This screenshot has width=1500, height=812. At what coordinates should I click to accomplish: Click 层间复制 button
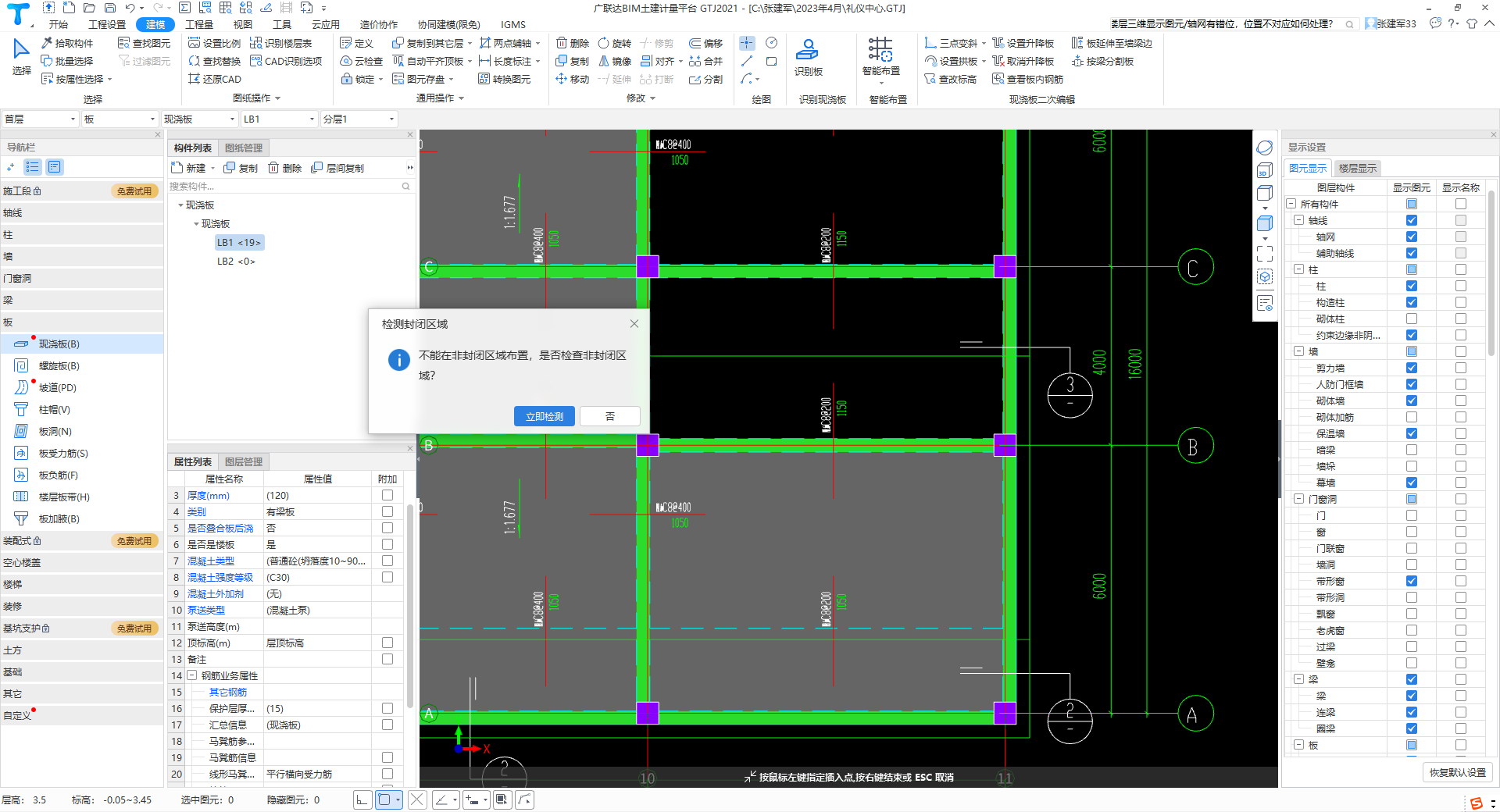pos(337,168)
